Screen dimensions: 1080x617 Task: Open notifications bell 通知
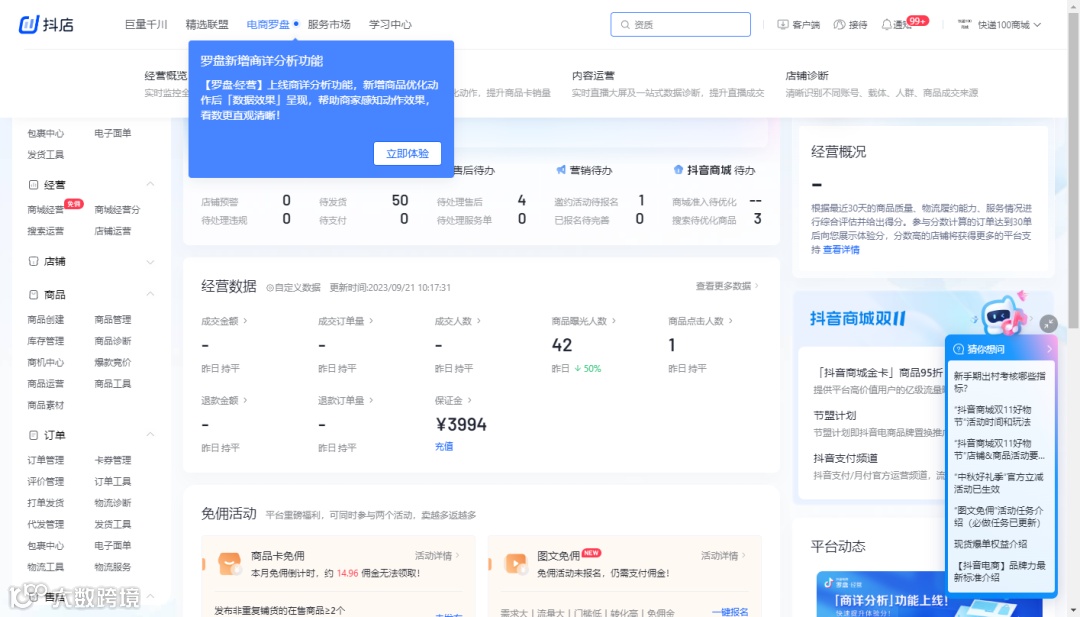click(886, 25)
